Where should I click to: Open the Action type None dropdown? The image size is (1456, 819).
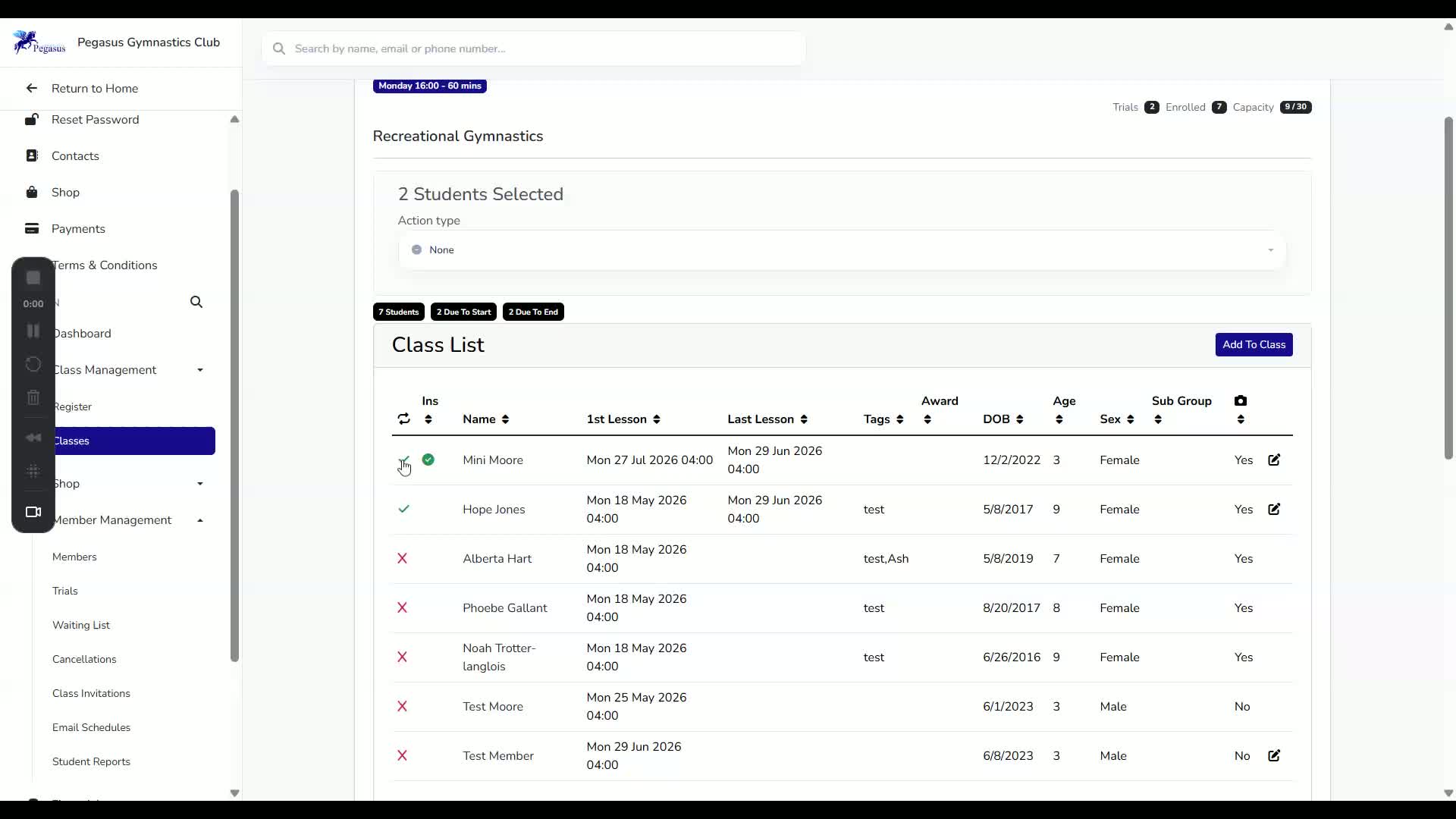click(842, 249)
